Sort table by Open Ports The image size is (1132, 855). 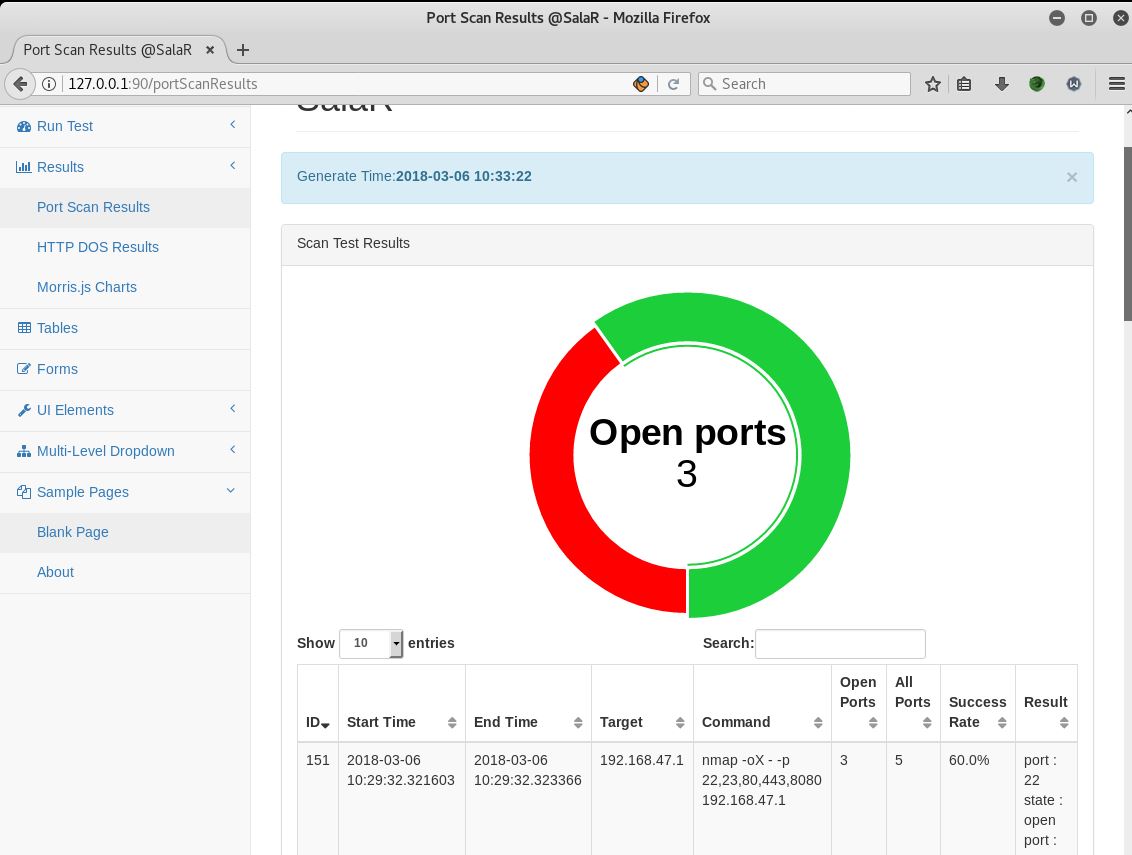point(858,704)
